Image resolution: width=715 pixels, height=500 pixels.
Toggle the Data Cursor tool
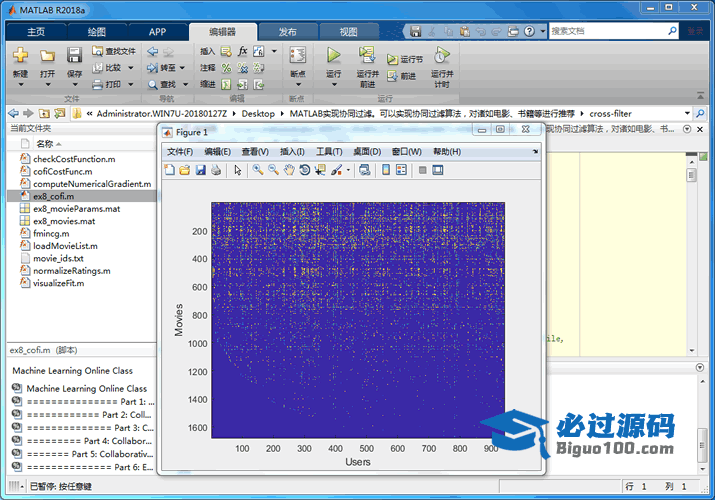click(320, 170)
